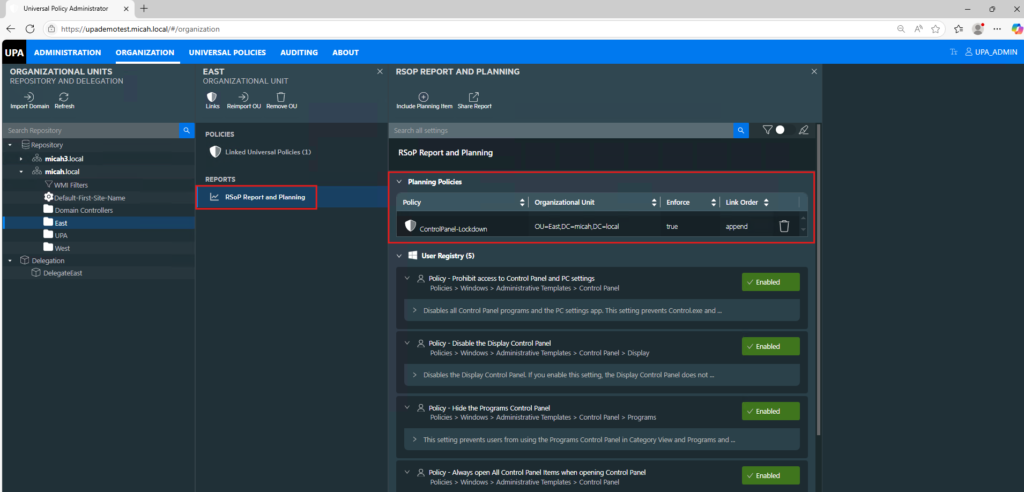This screenshot has height=492, width=1024.
Task: Click the Include Planning Item icon
Action: point(423,96)
